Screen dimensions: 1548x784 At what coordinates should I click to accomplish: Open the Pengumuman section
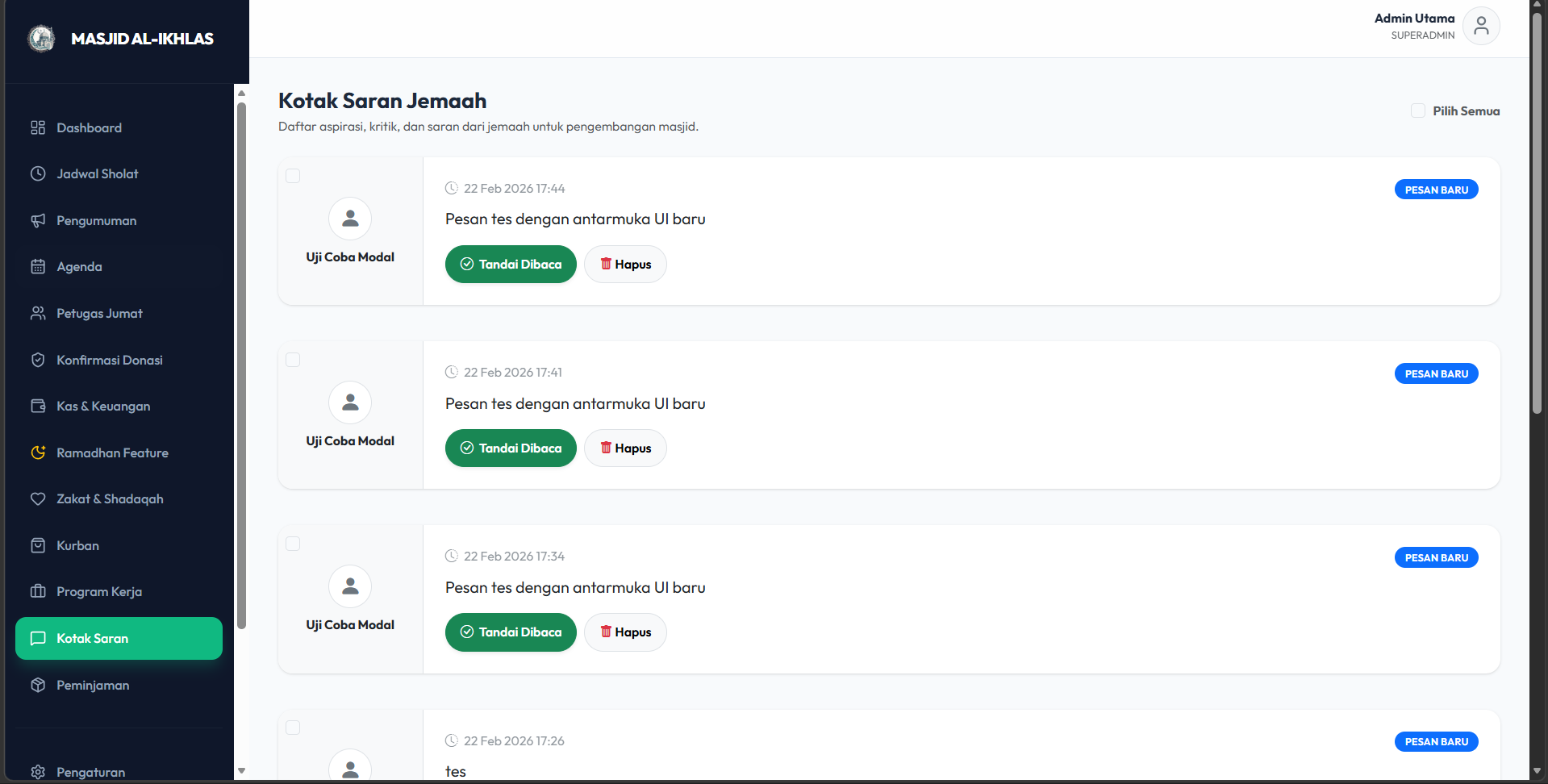[x=119, y=220]
